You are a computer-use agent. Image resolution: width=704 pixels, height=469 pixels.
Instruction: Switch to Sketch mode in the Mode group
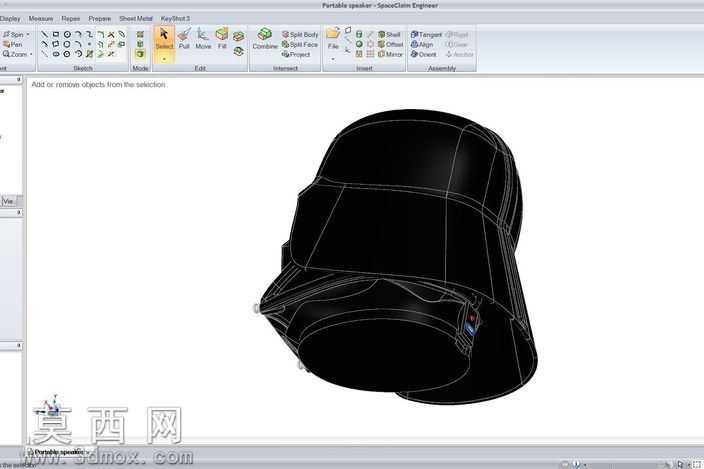click(x=140, y=34)
